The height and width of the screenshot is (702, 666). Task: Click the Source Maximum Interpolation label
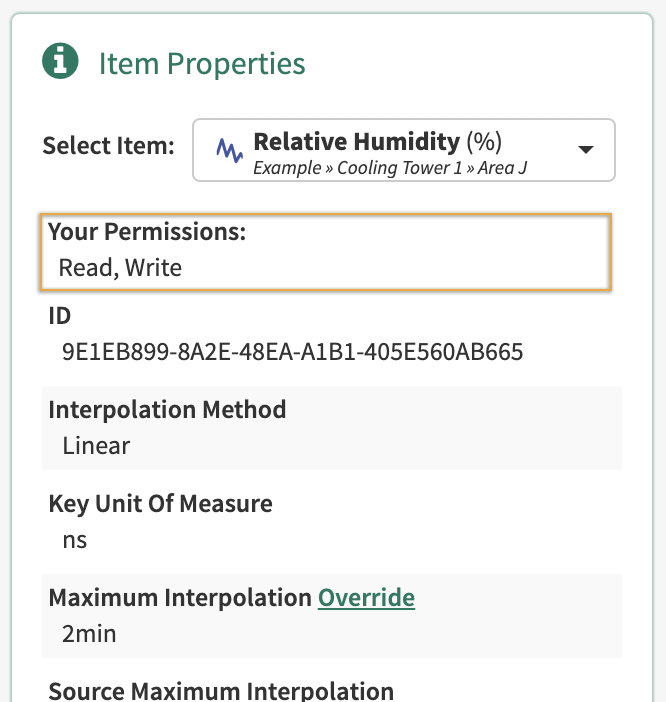click(x=220, y=691)
